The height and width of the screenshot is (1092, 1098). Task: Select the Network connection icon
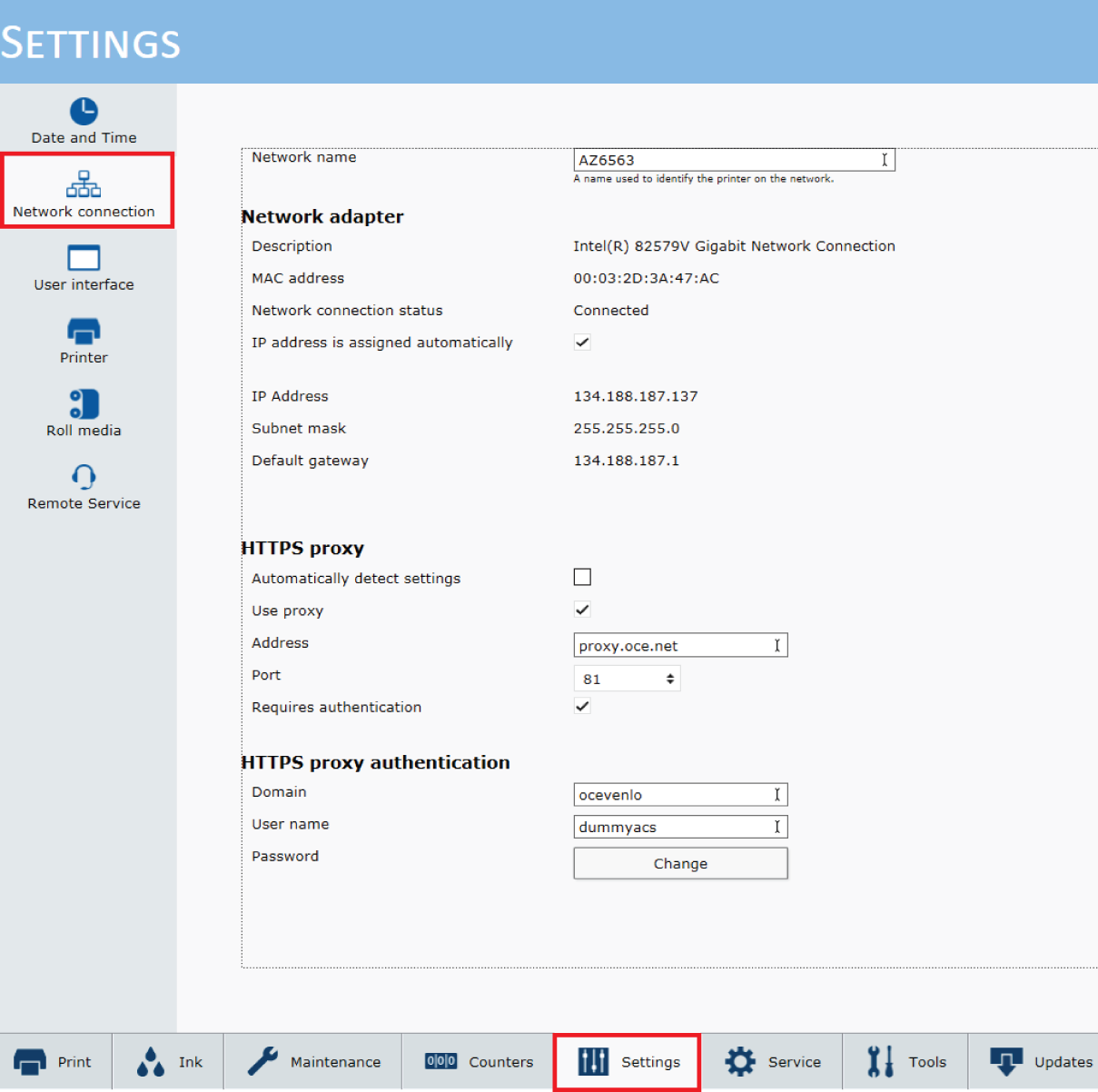(84, 184)
